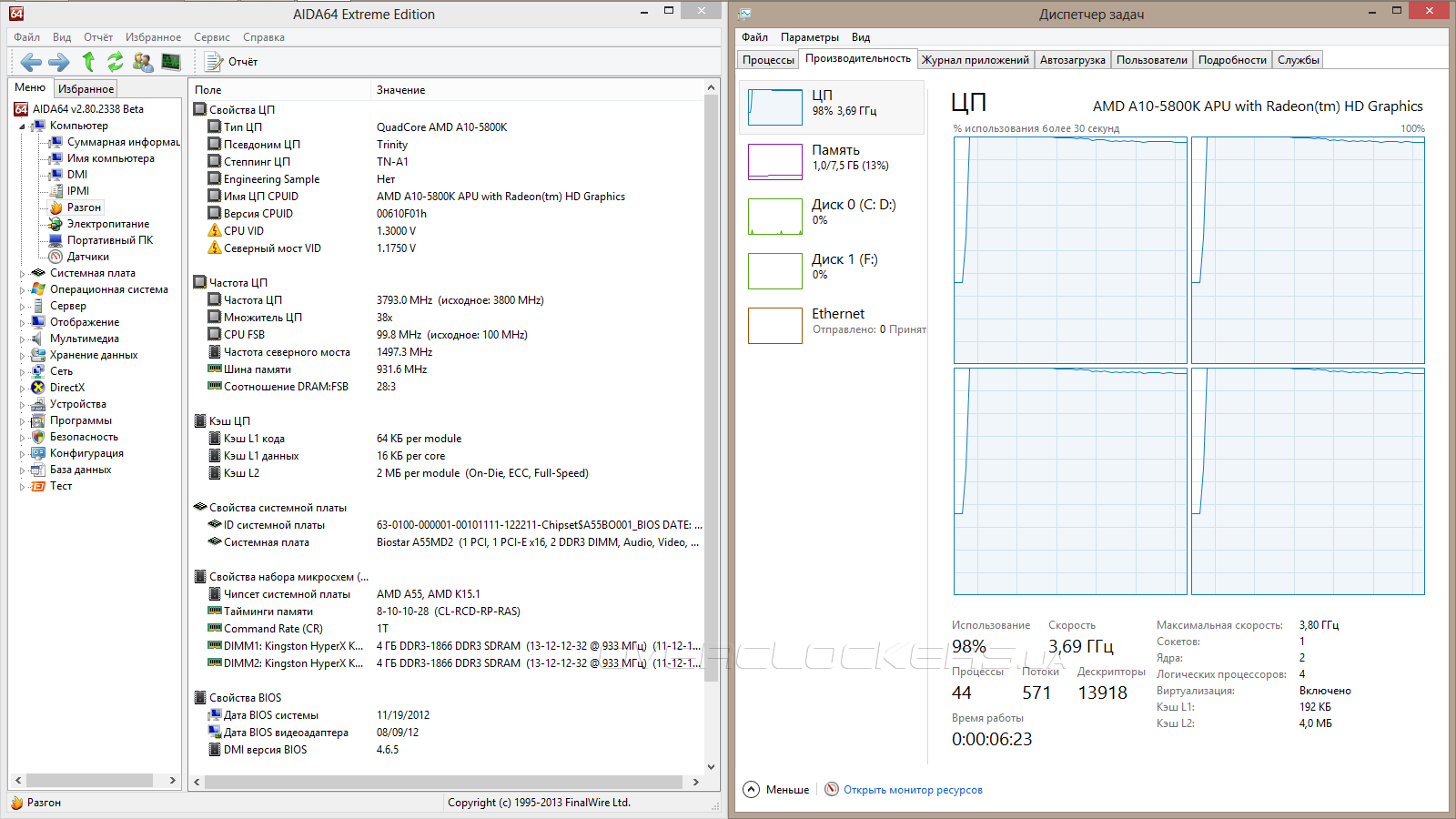This screenshot has height=819, width=1456.
Task: Expand the Сервер tree node
Action: point(23,306)
